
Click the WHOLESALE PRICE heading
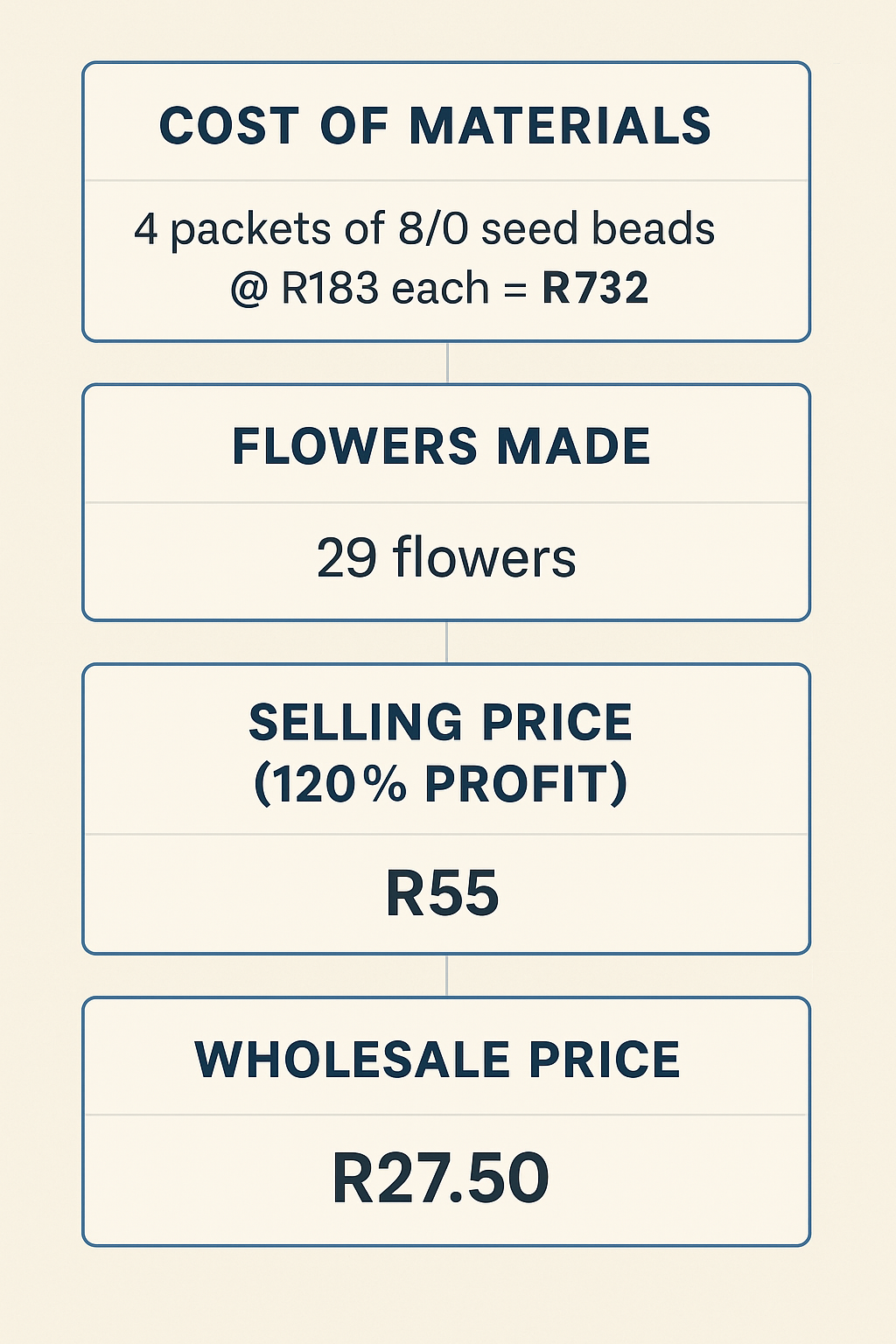point(437,1060)
